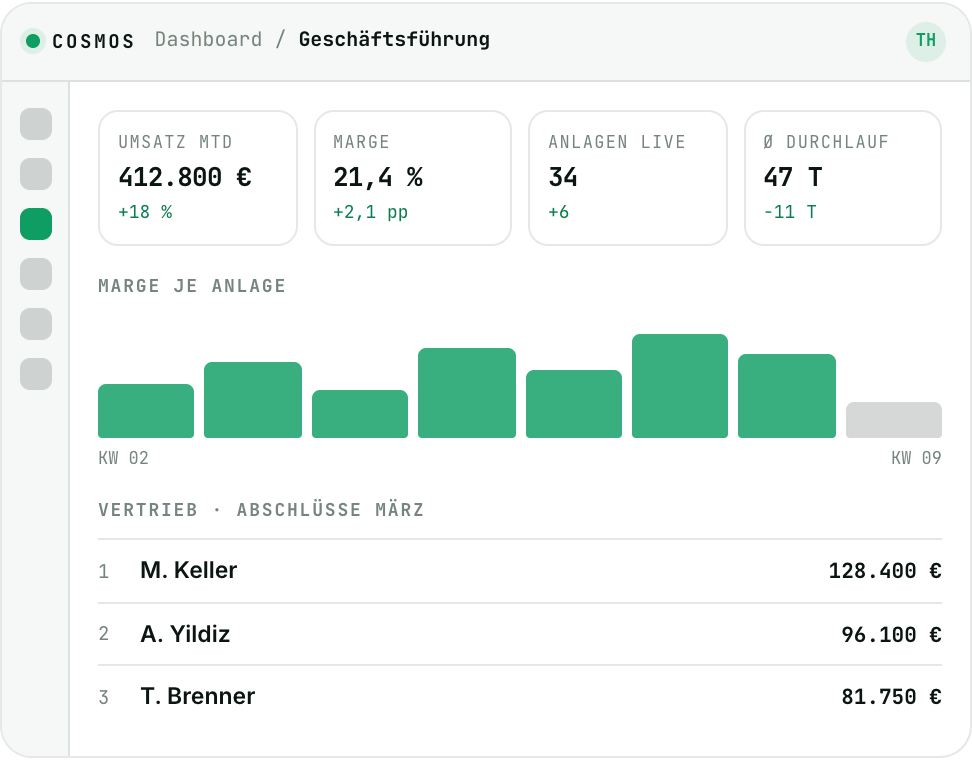
Task: Click the 128.400 € amount
Action: (885, 571)
